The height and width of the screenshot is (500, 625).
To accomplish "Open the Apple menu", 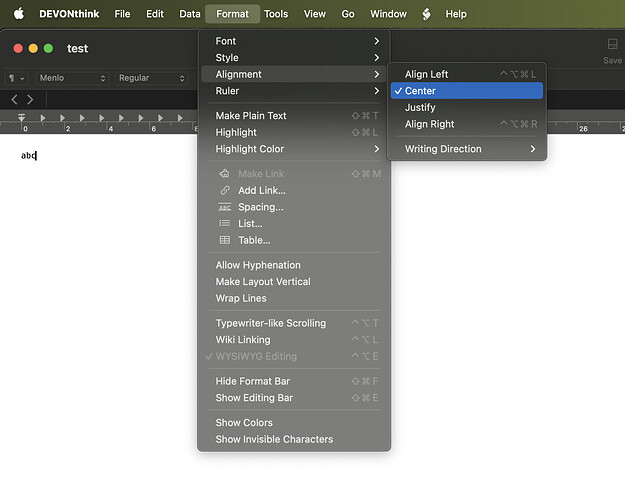I will point(19,14).
